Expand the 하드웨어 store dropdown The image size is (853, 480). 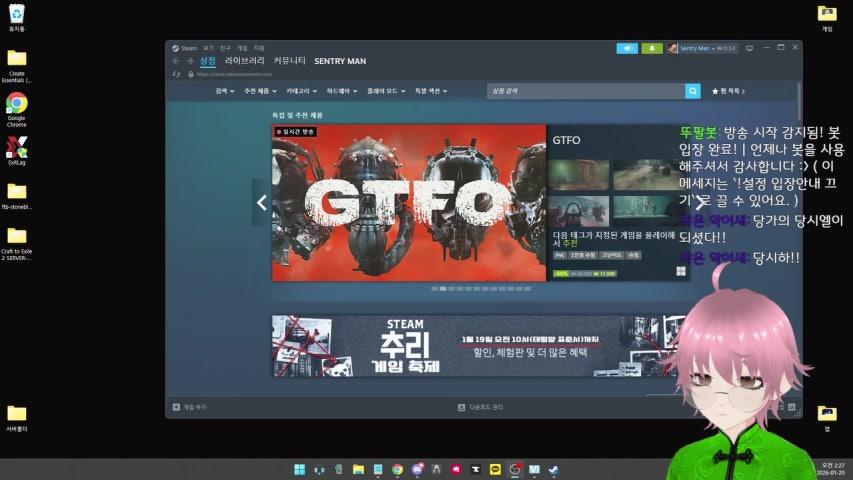coord(342,91)
